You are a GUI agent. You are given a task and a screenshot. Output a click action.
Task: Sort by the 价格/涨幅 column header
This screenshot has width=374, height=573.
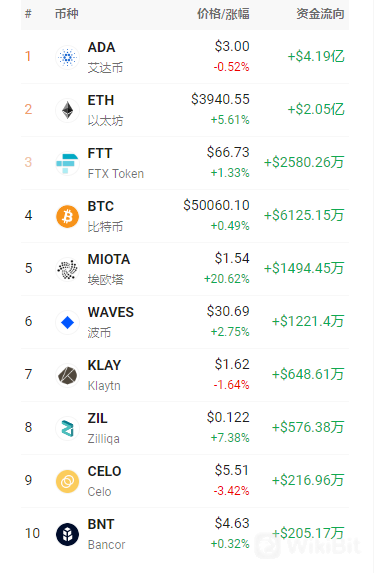[223, 14]
